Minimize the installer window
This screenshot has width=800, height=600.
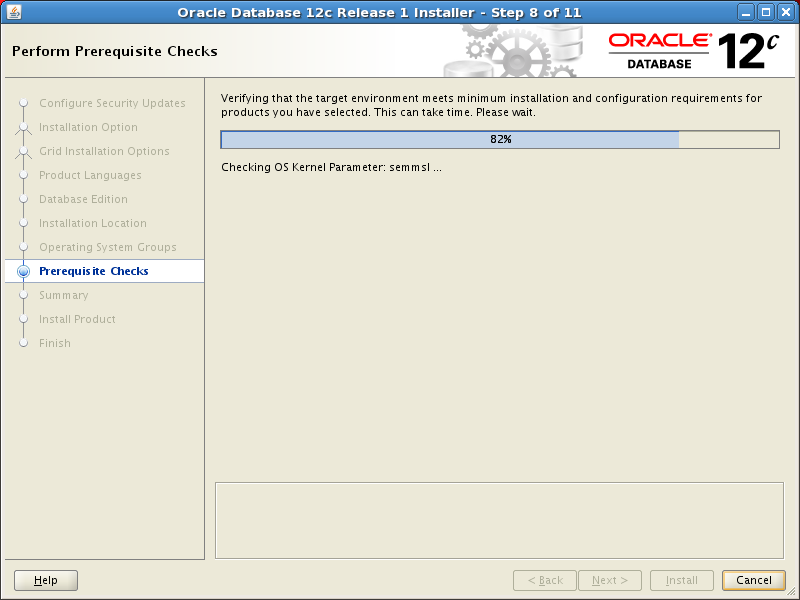click(746, 12)
